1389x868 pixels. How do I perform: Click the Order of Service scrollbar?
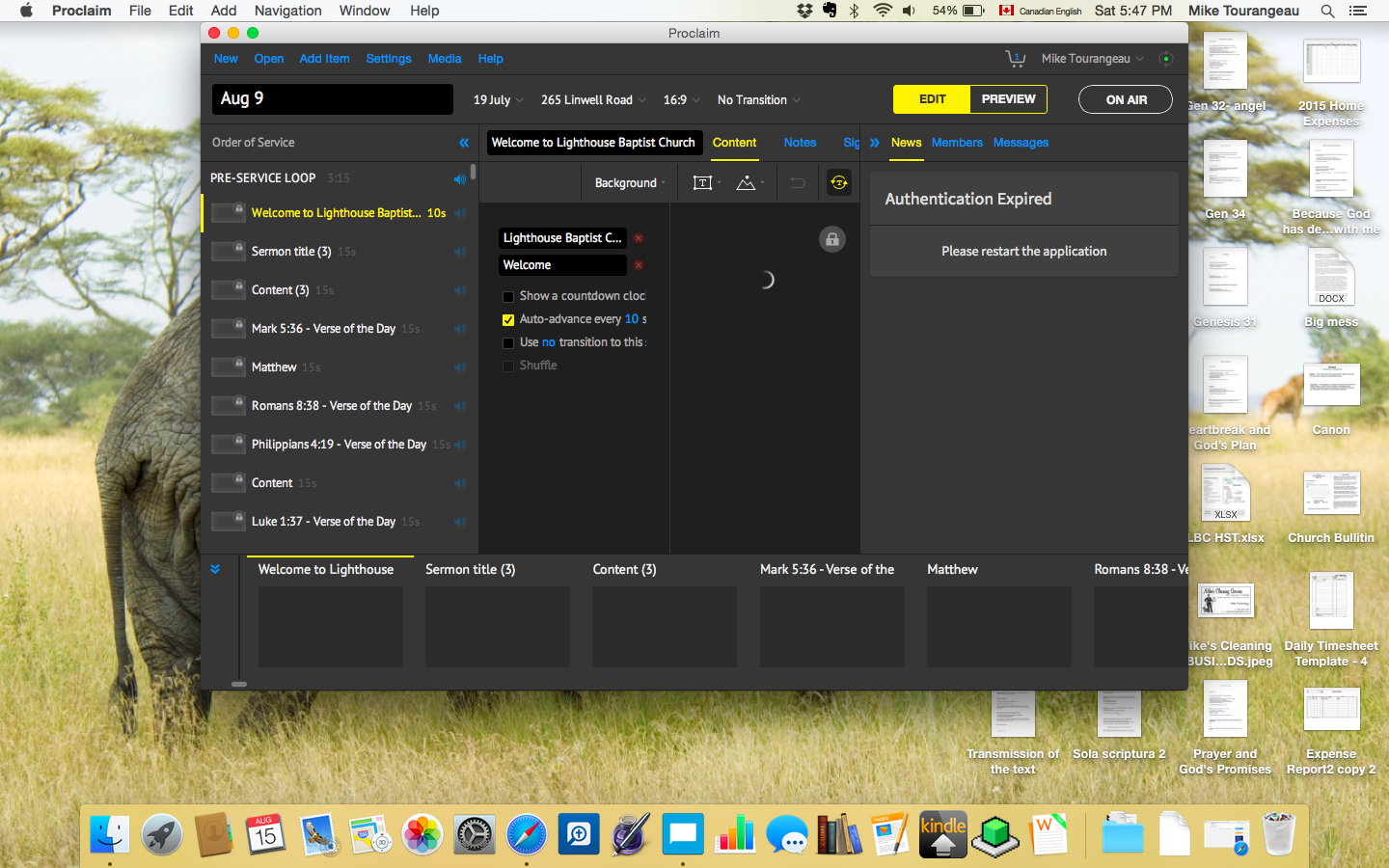pos(473,173)
